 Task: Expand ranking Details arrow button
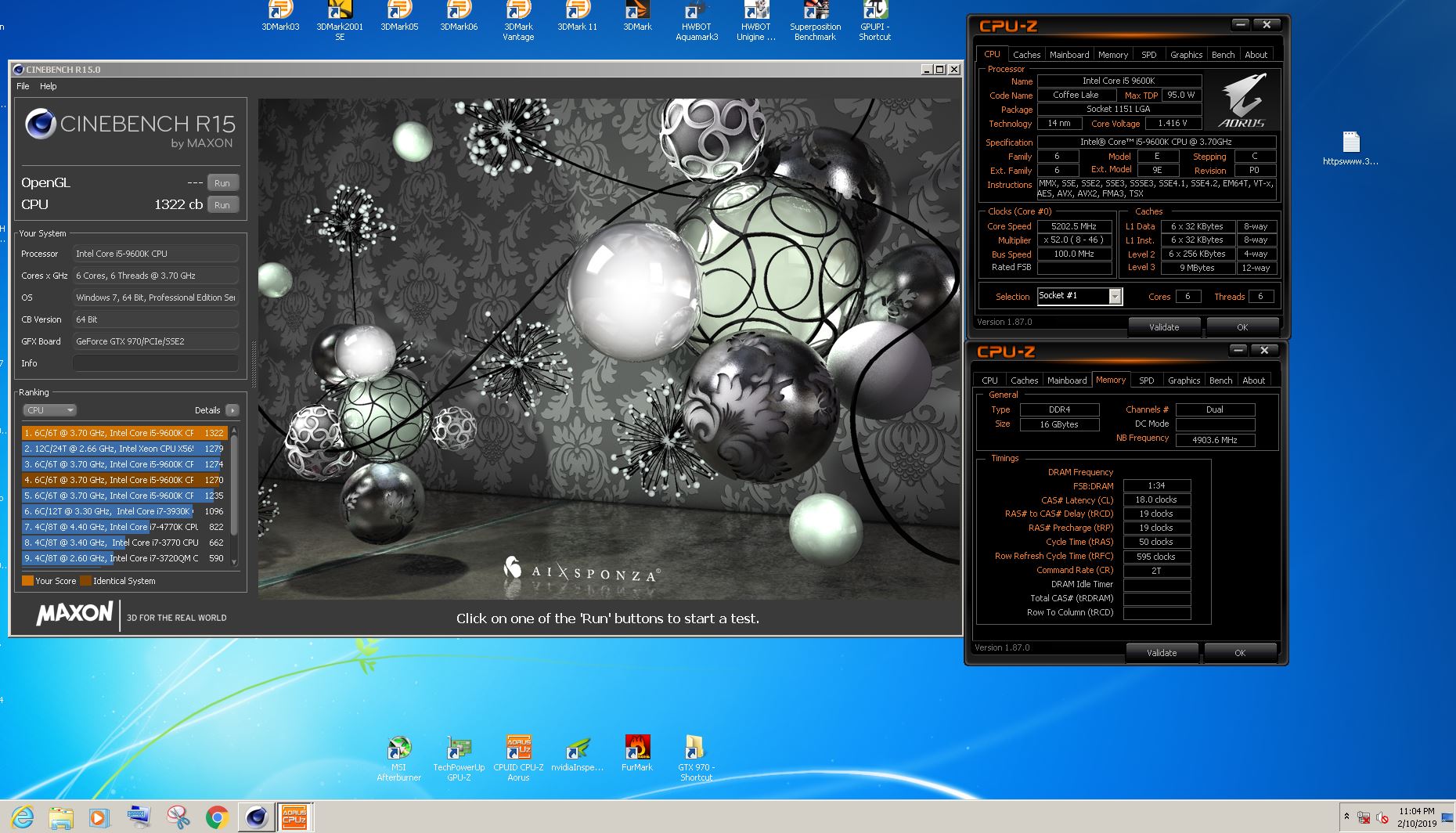[x=232, y=410]
